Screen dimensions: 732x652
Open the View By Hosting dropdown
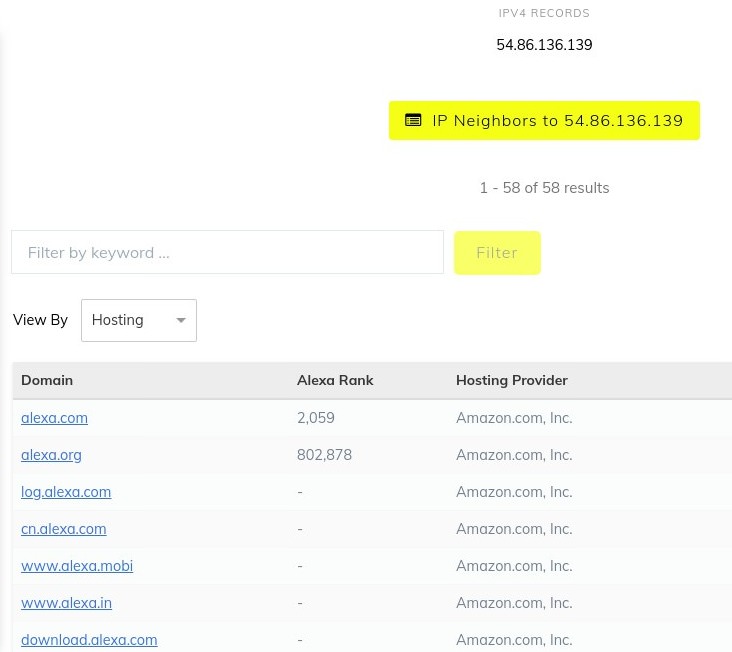[x=139, y=320]
